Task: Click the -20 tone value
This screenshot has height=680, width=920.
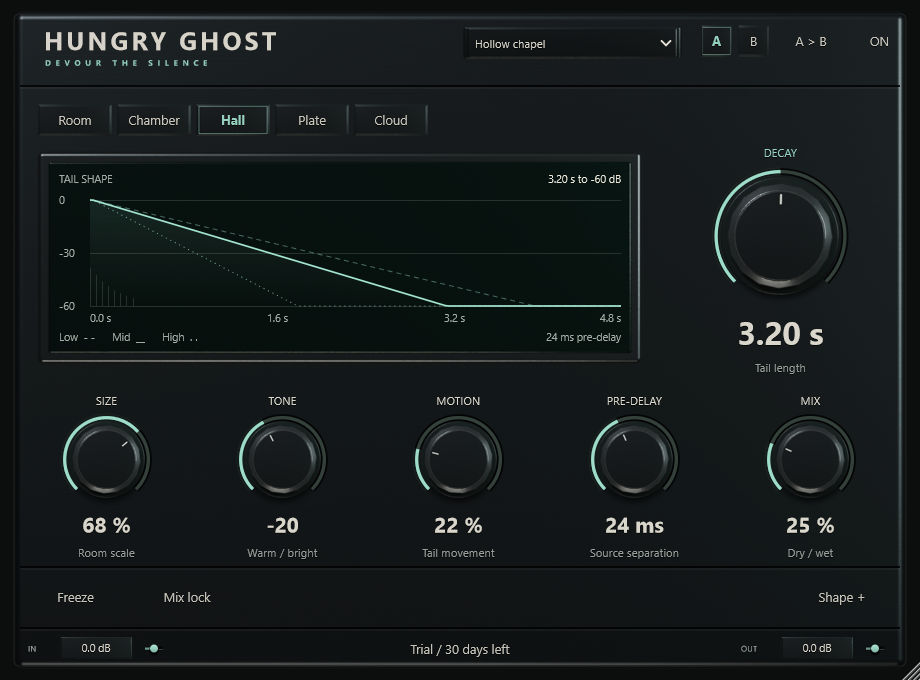Action: click(x=282, y=525)
